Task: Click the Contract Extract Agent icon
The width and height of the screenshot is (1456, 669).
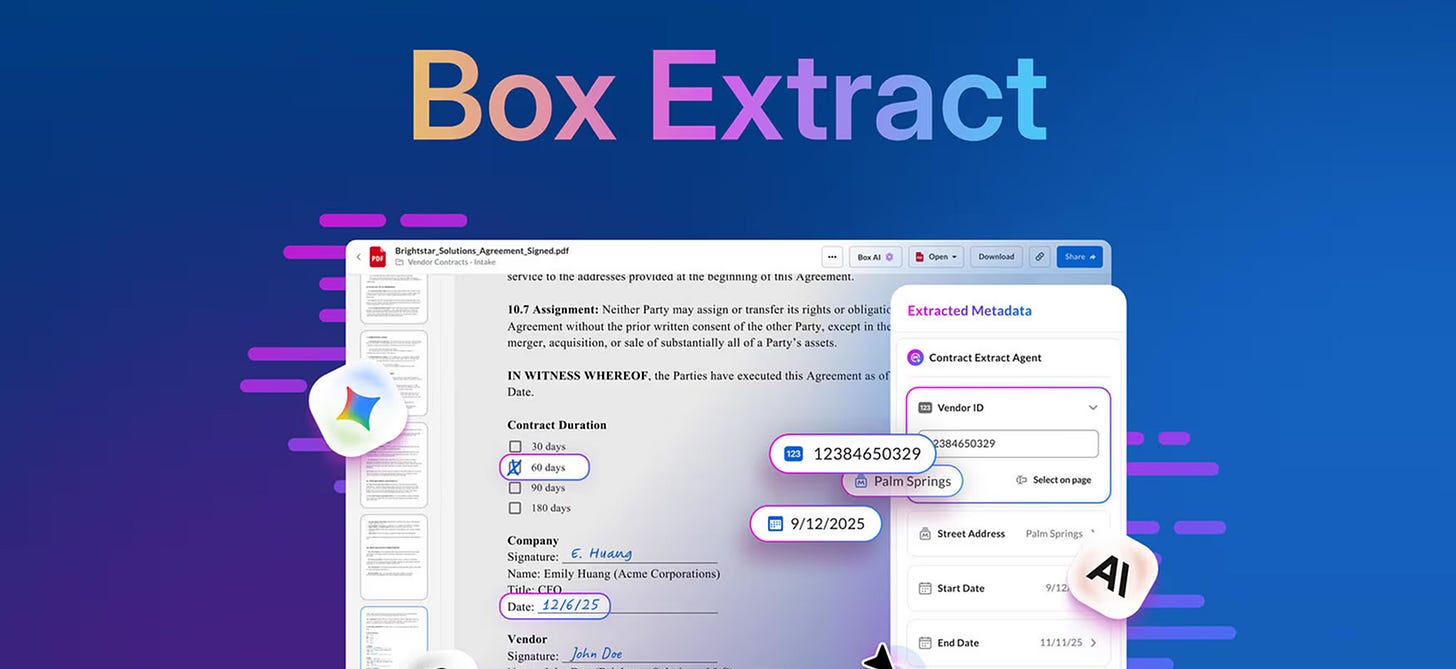Action: [x=915, y=357]
